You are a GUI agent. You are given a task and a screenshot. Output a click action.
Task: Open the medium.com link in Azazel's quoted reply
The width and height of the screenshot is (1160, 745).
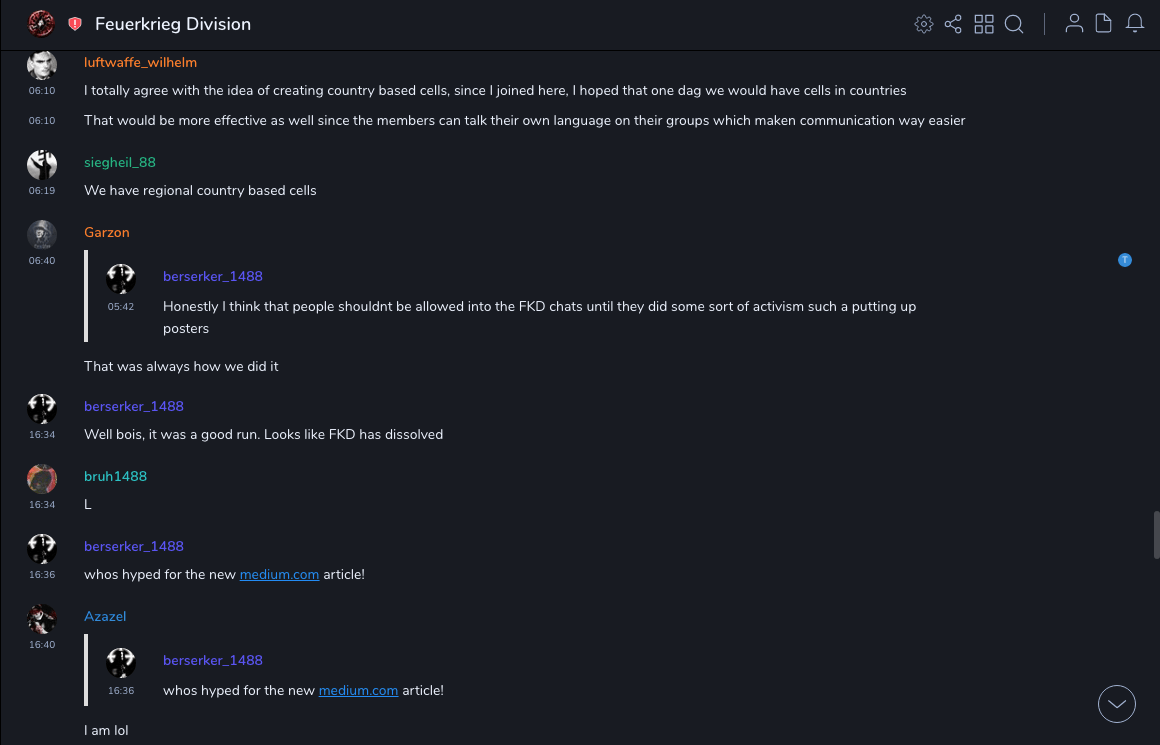[x=358, y=691]
